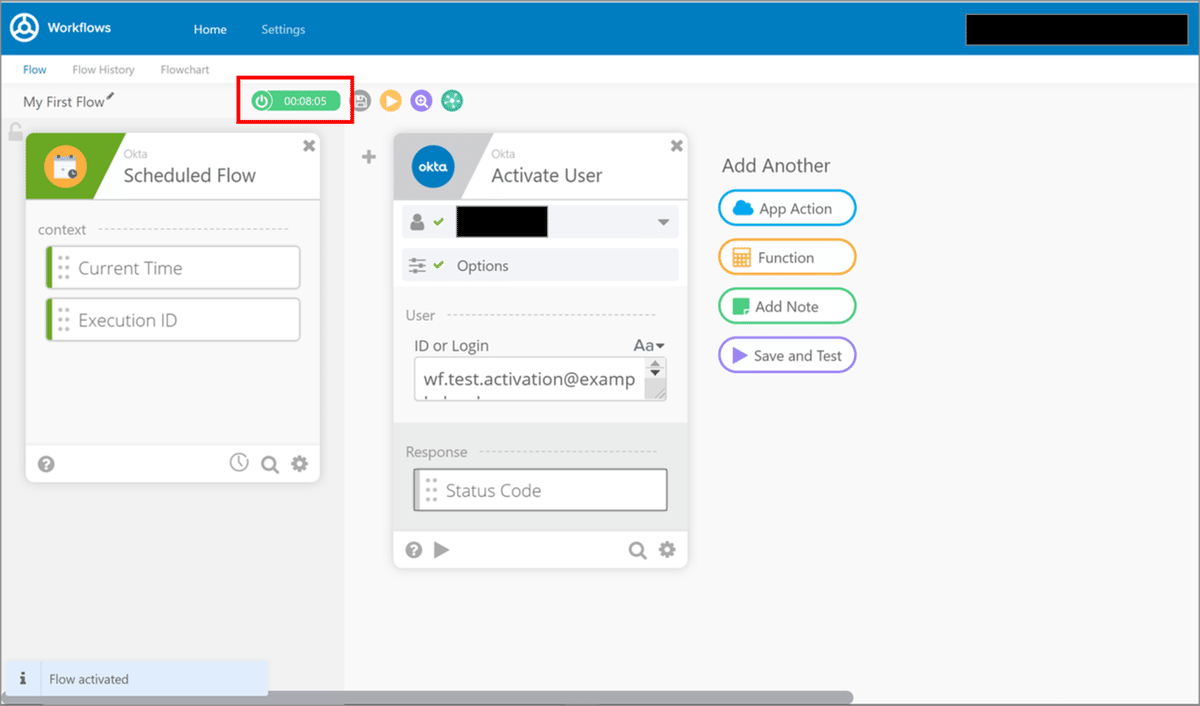Toggle the flow lock icon
Viewport: 1200px width, 706px height.
[x=15, y=131]
